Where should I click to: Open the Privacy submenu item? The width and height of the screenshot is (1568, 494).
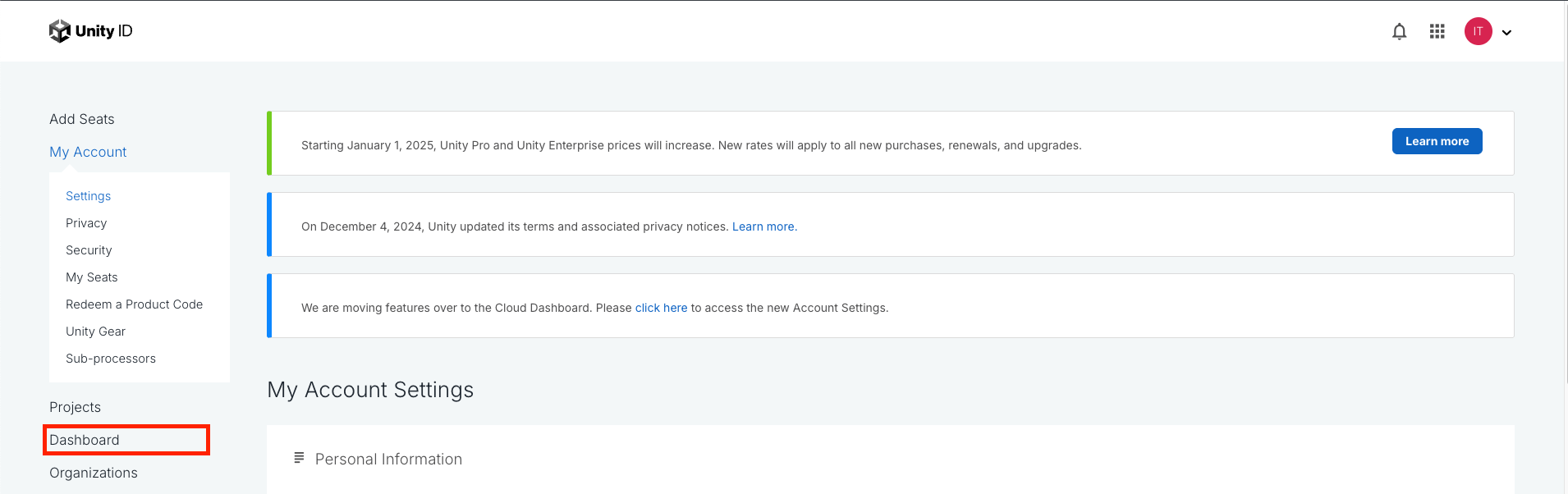(x=86, y=223)
